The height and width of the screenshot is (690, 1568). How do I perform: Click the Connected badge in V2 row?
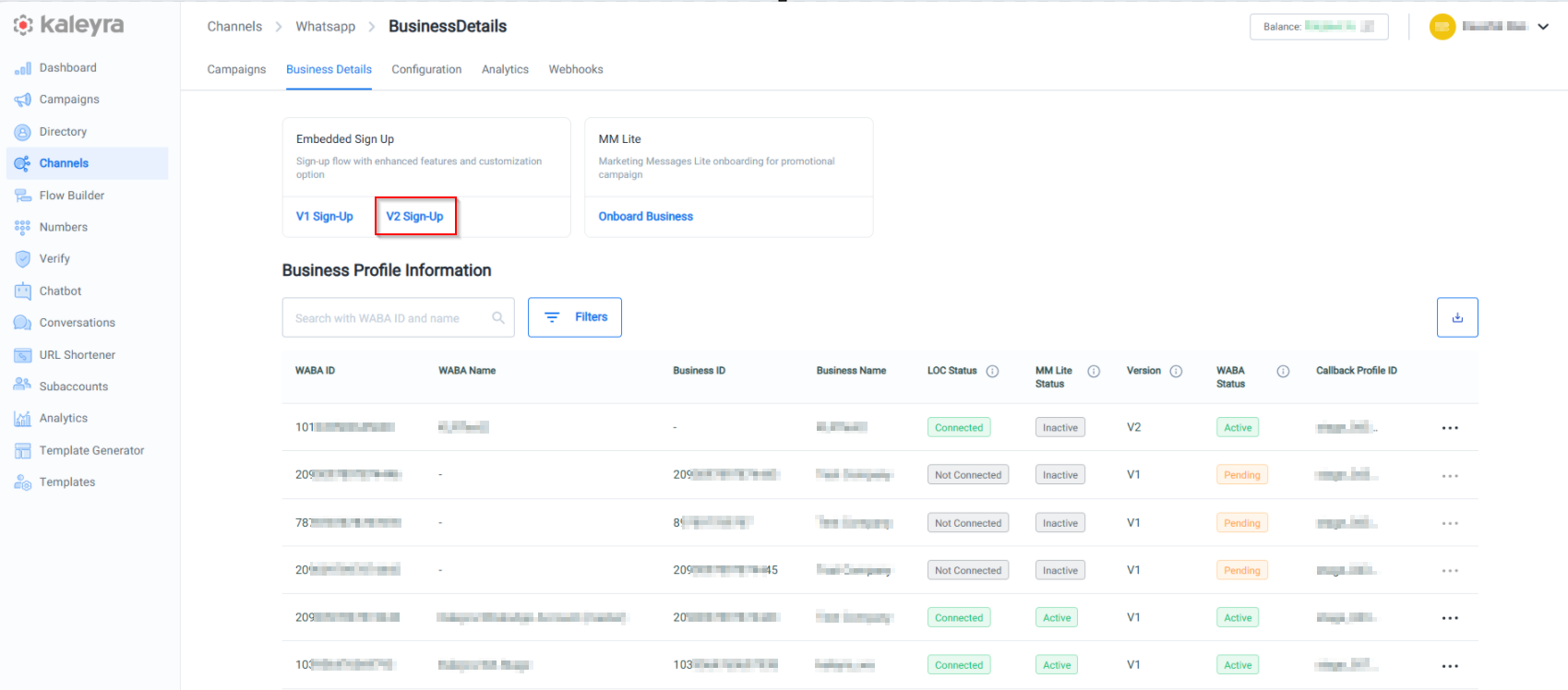959,428
